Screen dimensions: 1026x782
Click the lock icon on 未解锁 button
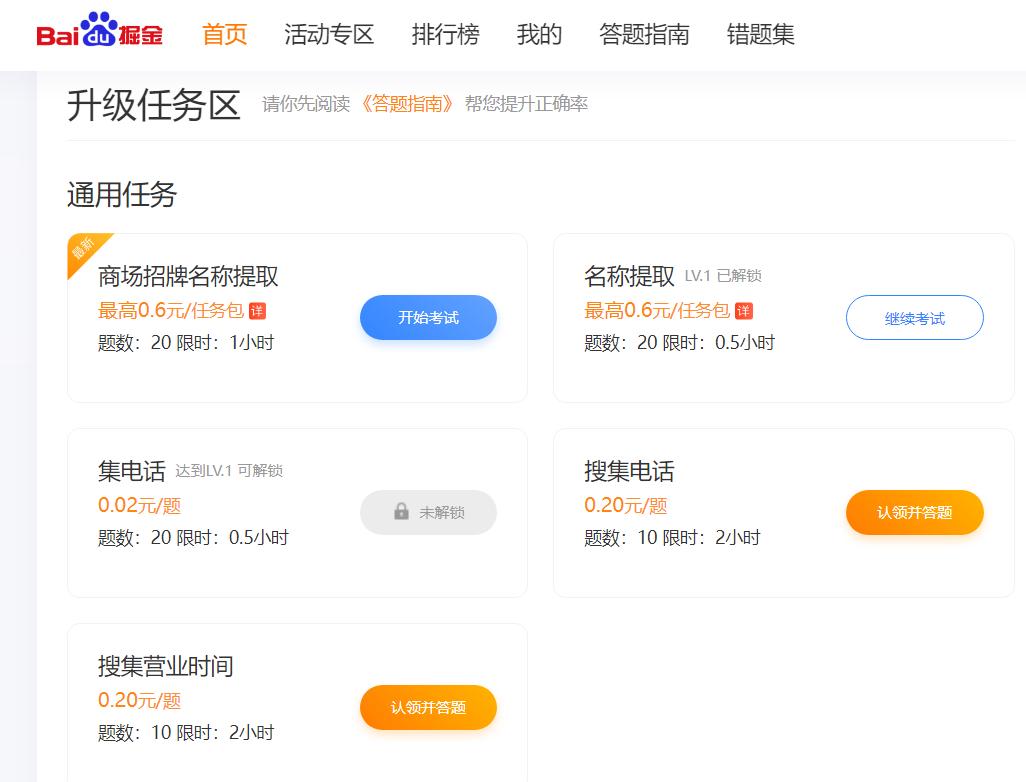(x=402, y=512)
